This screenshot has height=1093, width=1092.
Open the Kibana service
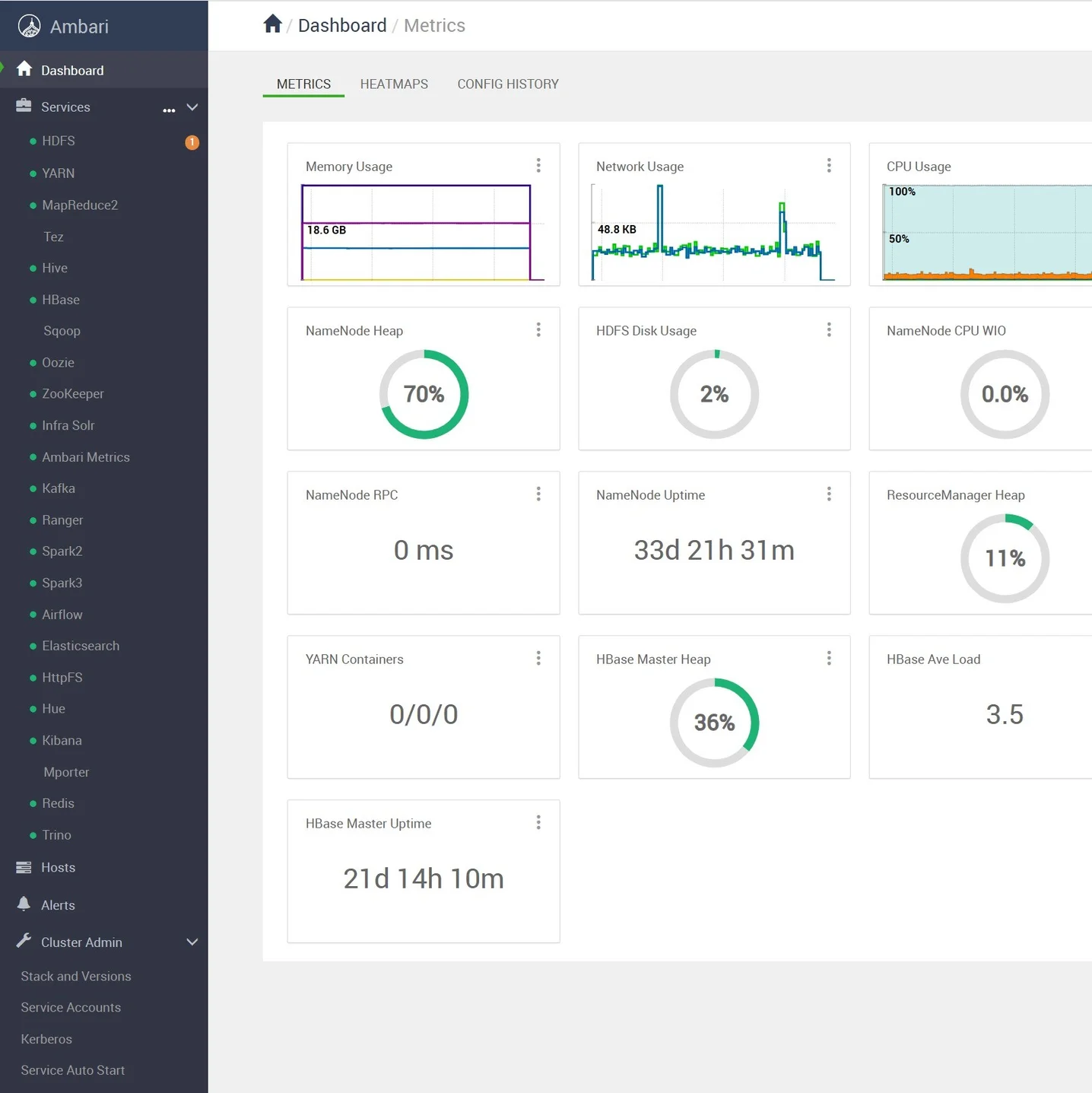click(62, 740)
